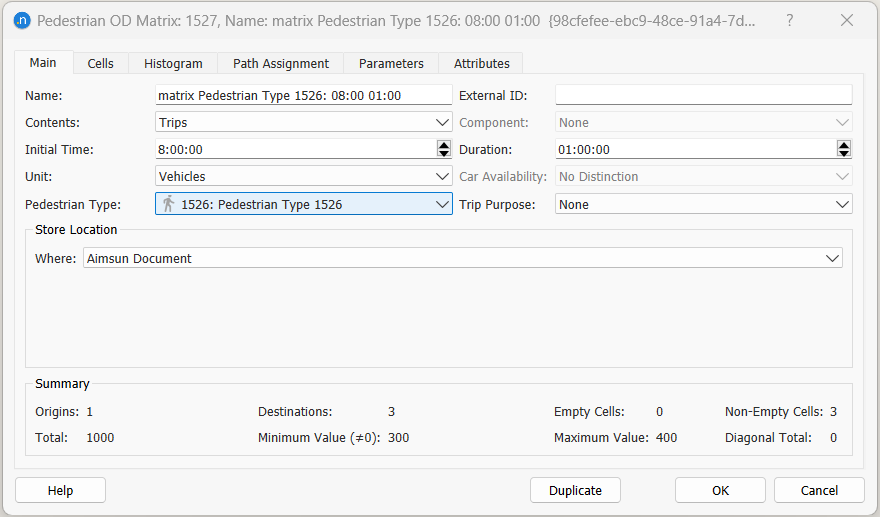Open the Pedestrian Type dropdown arrow
The image size is (880, 517).
tap(443, 204)
